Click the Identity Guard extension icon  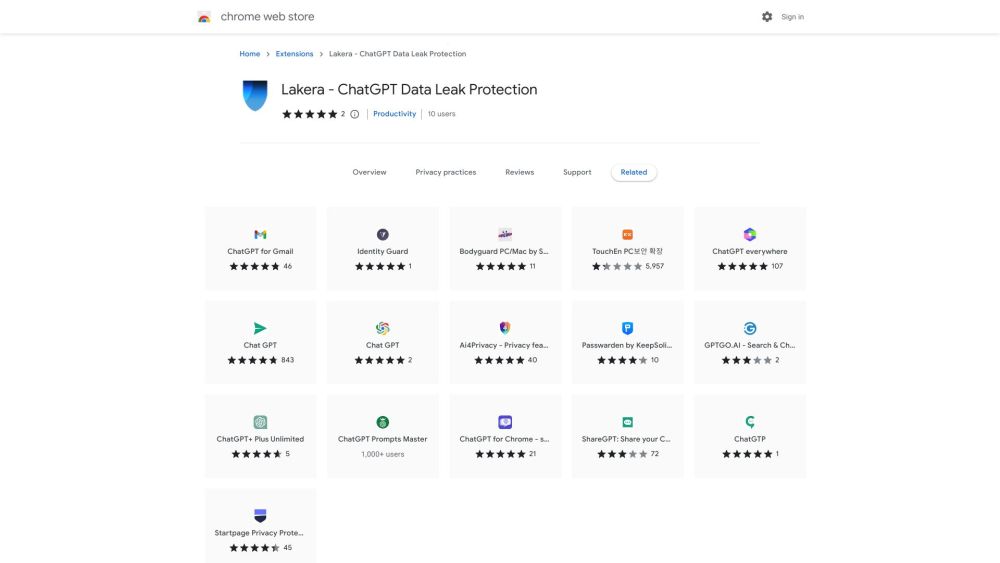click(382, 234)
